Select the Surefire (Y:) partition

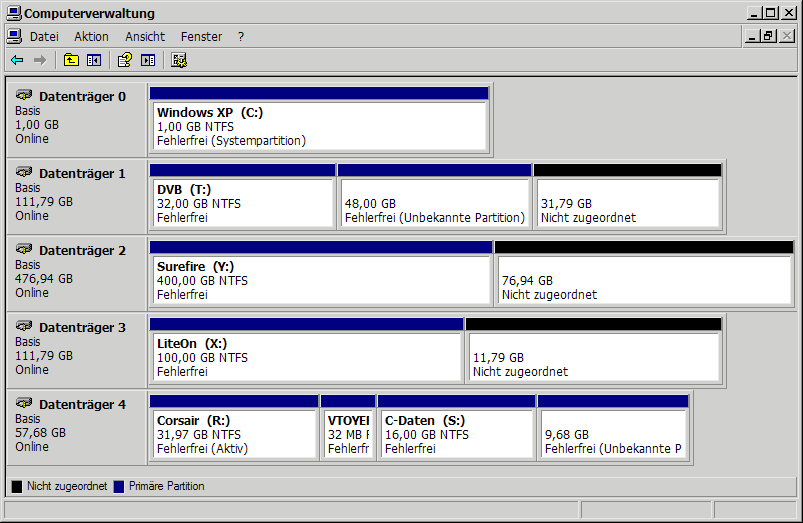(x=321, y=274)
